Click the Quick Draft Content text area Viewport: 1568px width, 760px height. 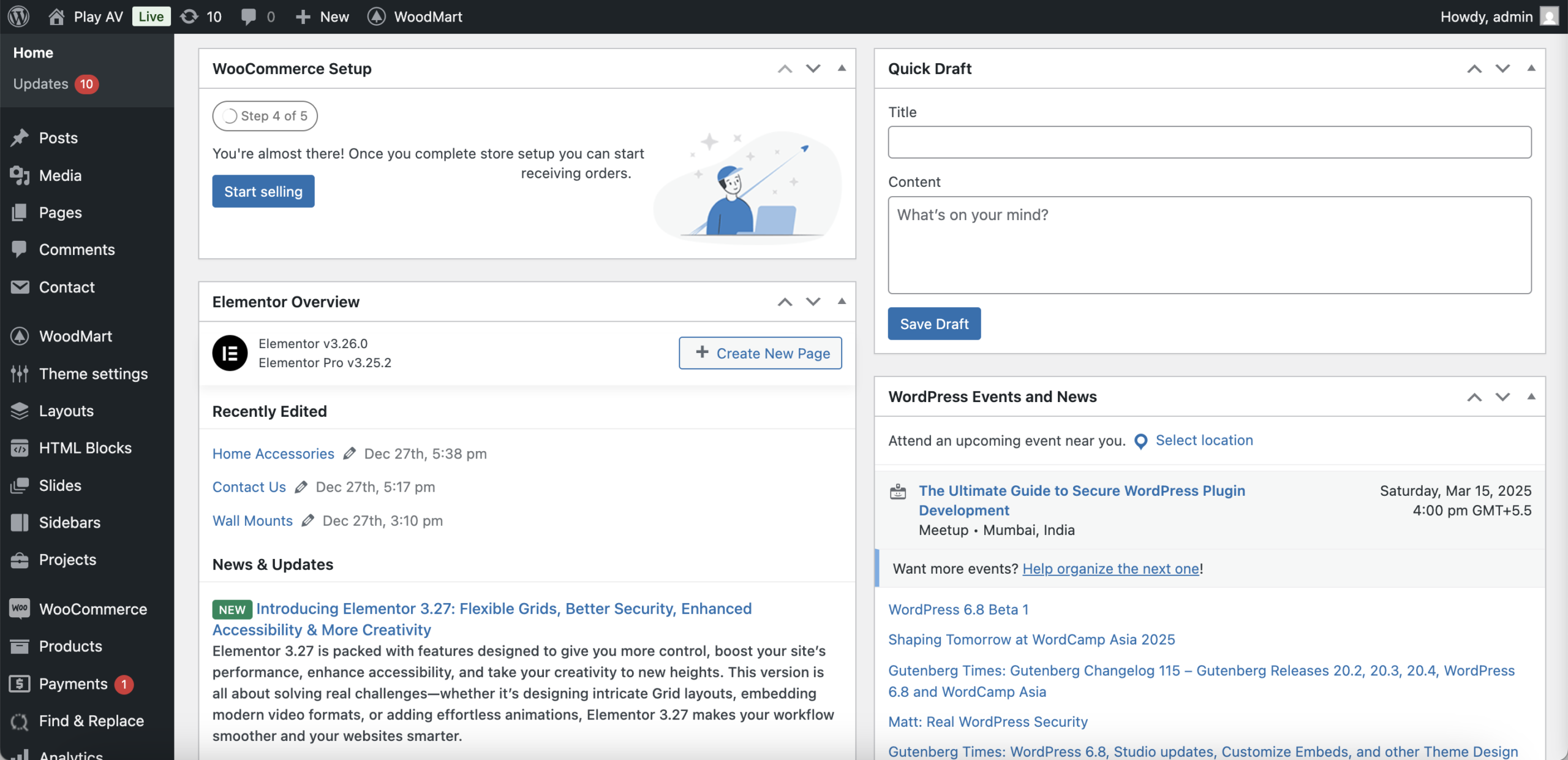coord(1210,245)
